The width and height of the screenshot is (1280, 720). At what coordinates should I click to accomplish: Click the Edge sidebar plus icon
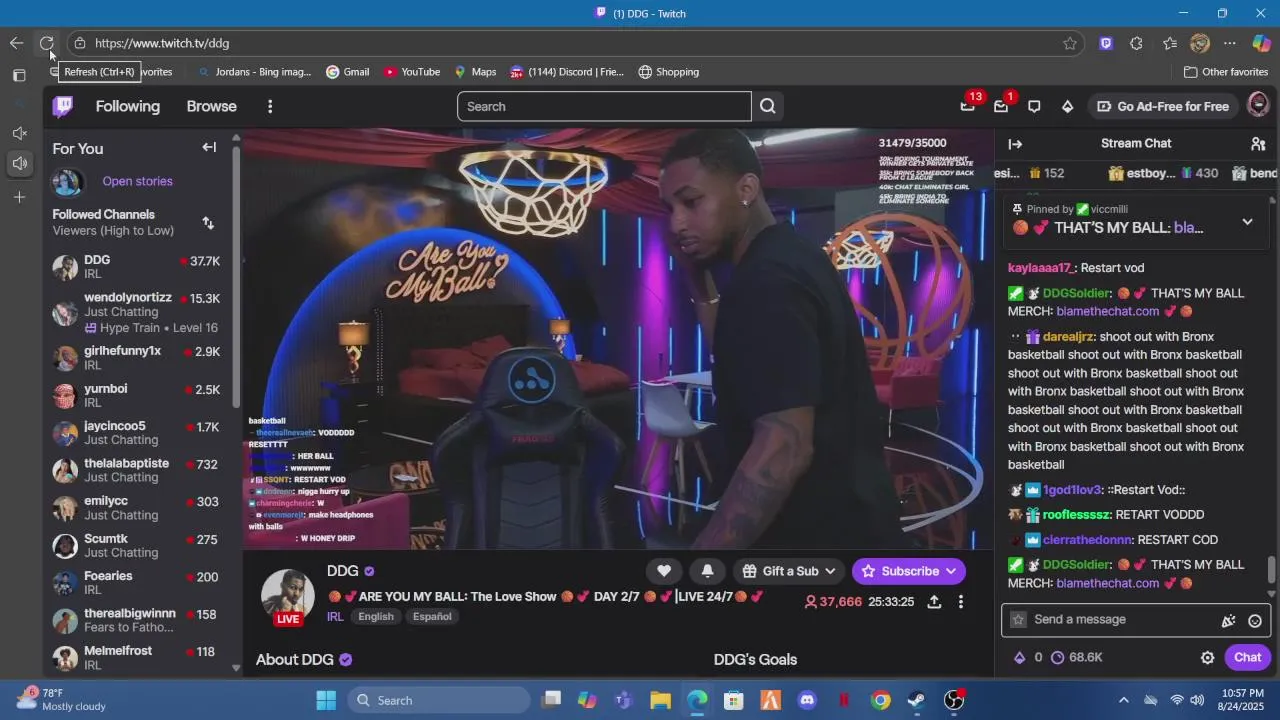pyautogui.click(x=19, y=197)
